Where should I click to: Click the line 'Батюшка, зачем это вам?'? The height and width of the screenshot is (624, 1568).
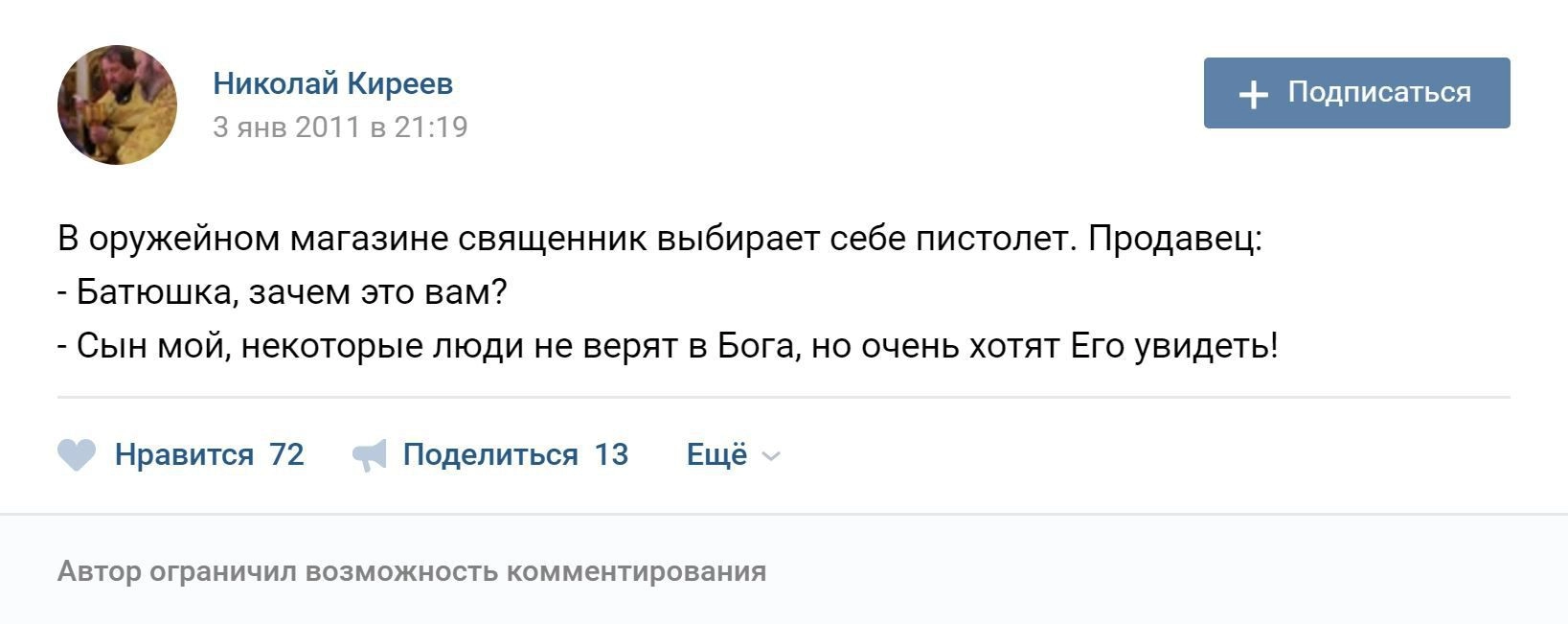pyautogui.click(x=283, y=291)
